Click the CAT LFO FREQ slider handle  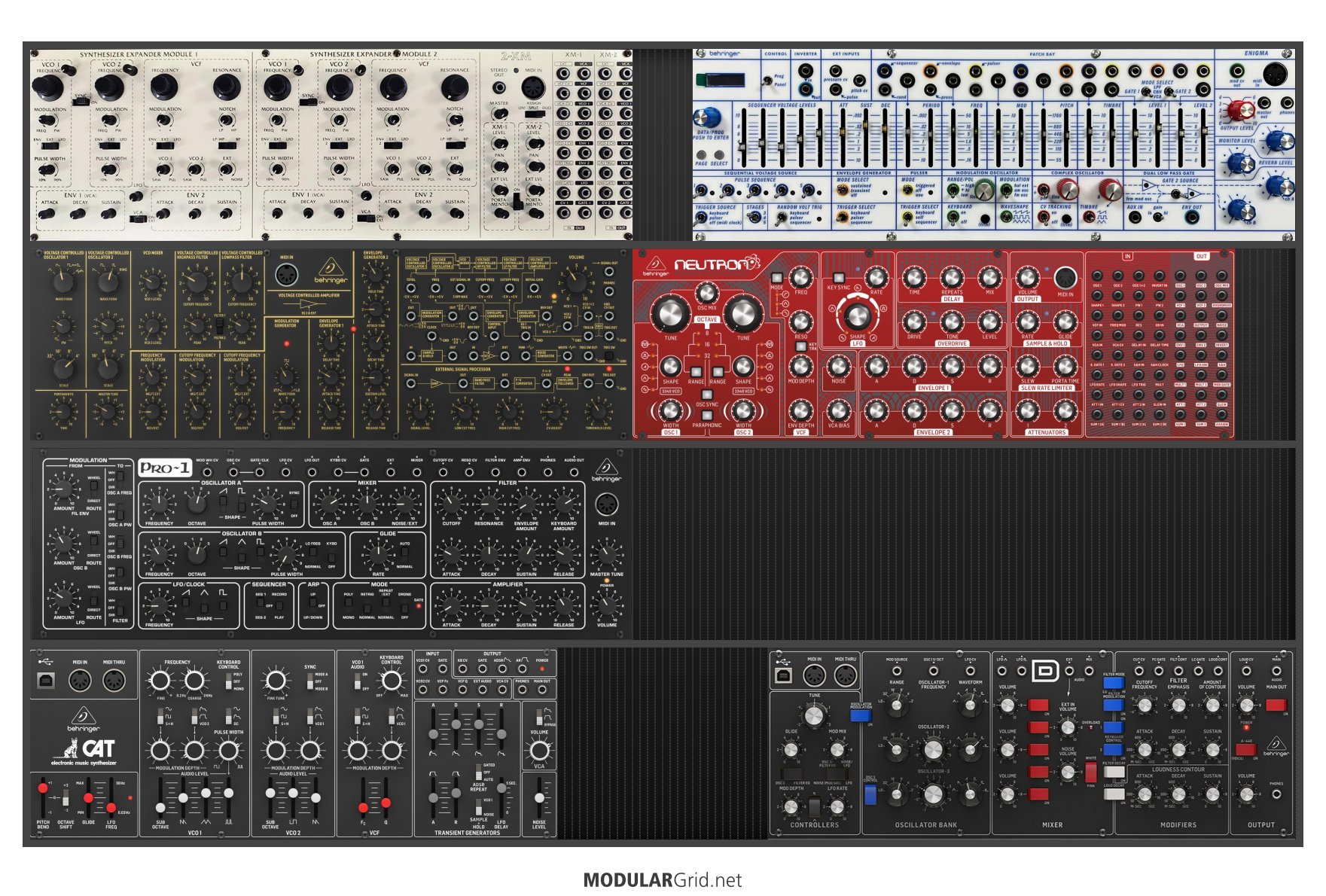[x=111, y=808]
